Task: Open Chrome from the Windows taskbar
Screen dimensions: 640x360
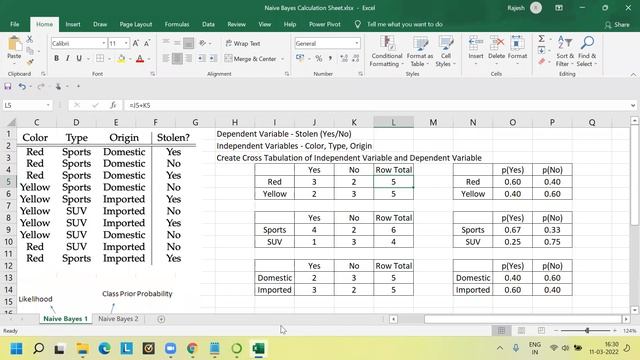Action: 192,349
